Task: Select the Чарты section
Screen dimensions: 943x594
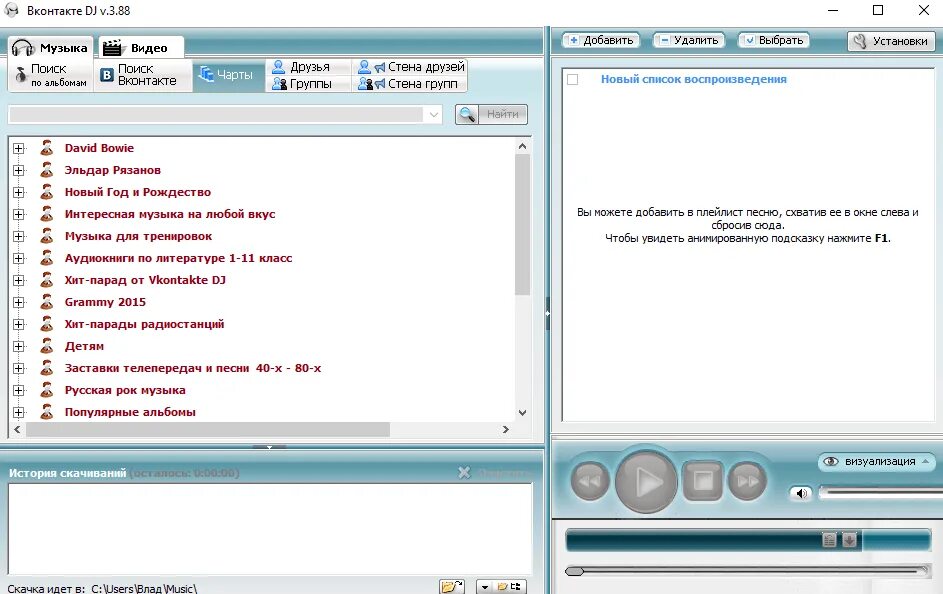Action: pos(229,75)
